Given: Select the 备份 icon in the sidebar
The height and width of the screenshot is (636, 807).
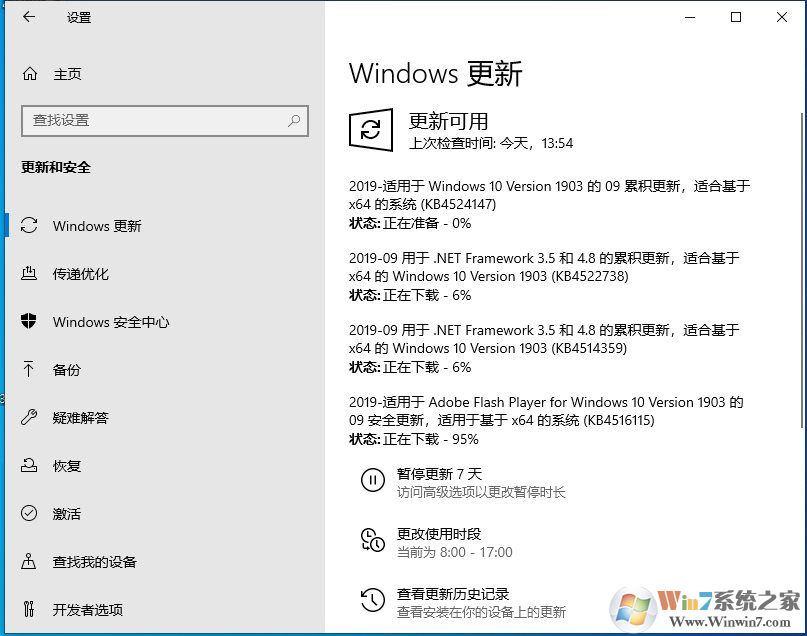Looking at the screenshot, I should [31, 370].
